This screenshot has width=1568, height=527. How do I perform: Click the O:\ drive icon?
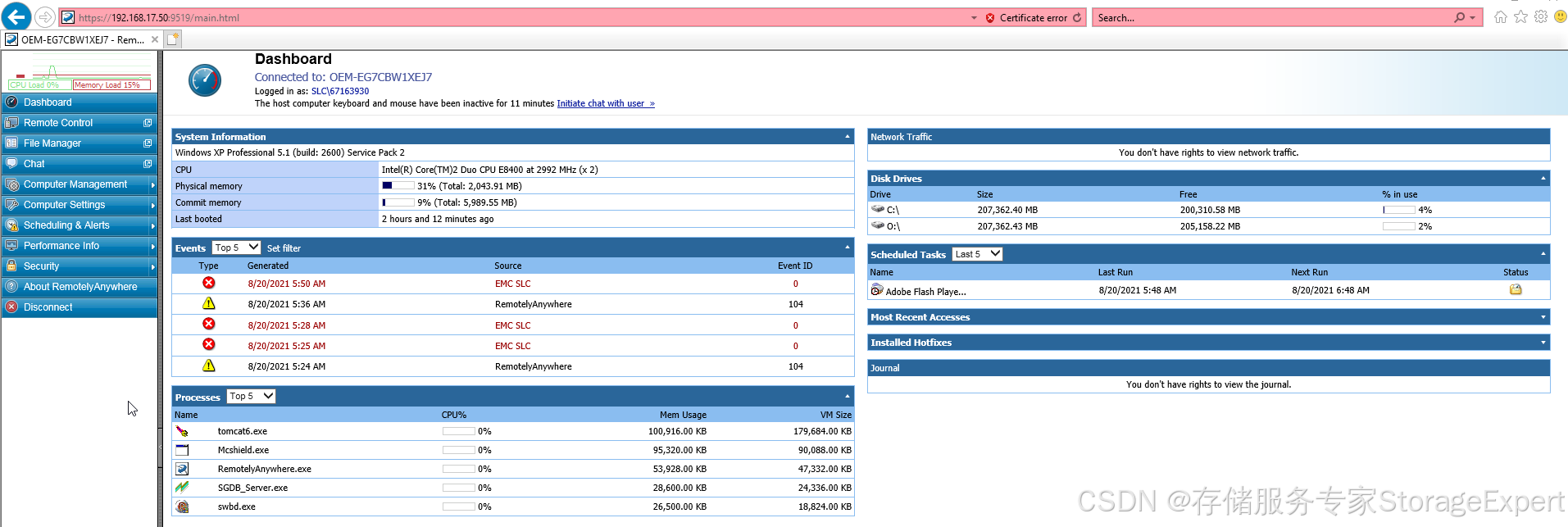tap(878, 225)
